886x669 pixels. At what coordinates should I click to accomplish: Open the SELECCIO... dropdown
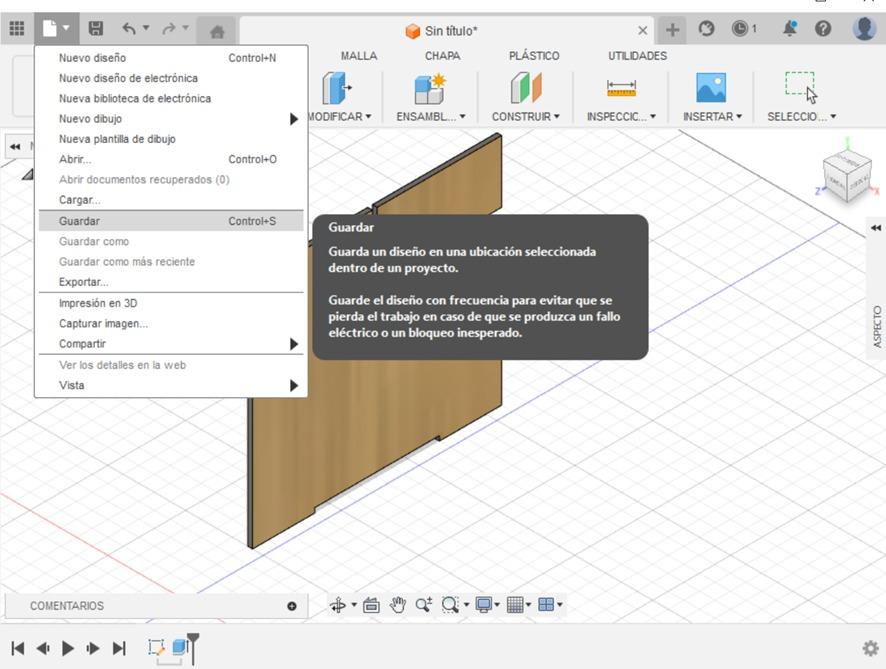click(801, 116)
